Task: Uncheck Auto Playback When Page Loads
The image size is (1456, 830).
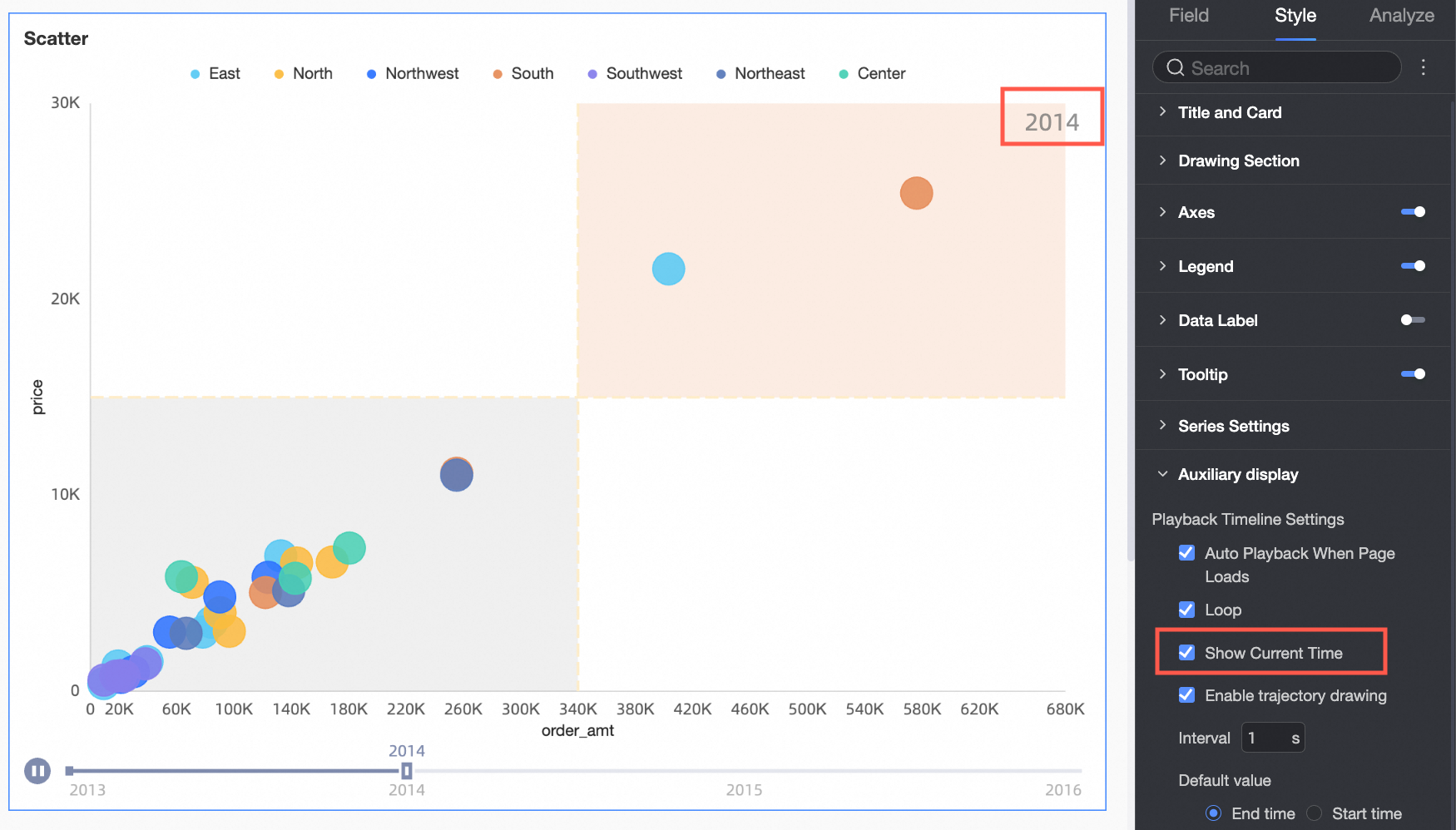Action: click(x=1187, y=553)
